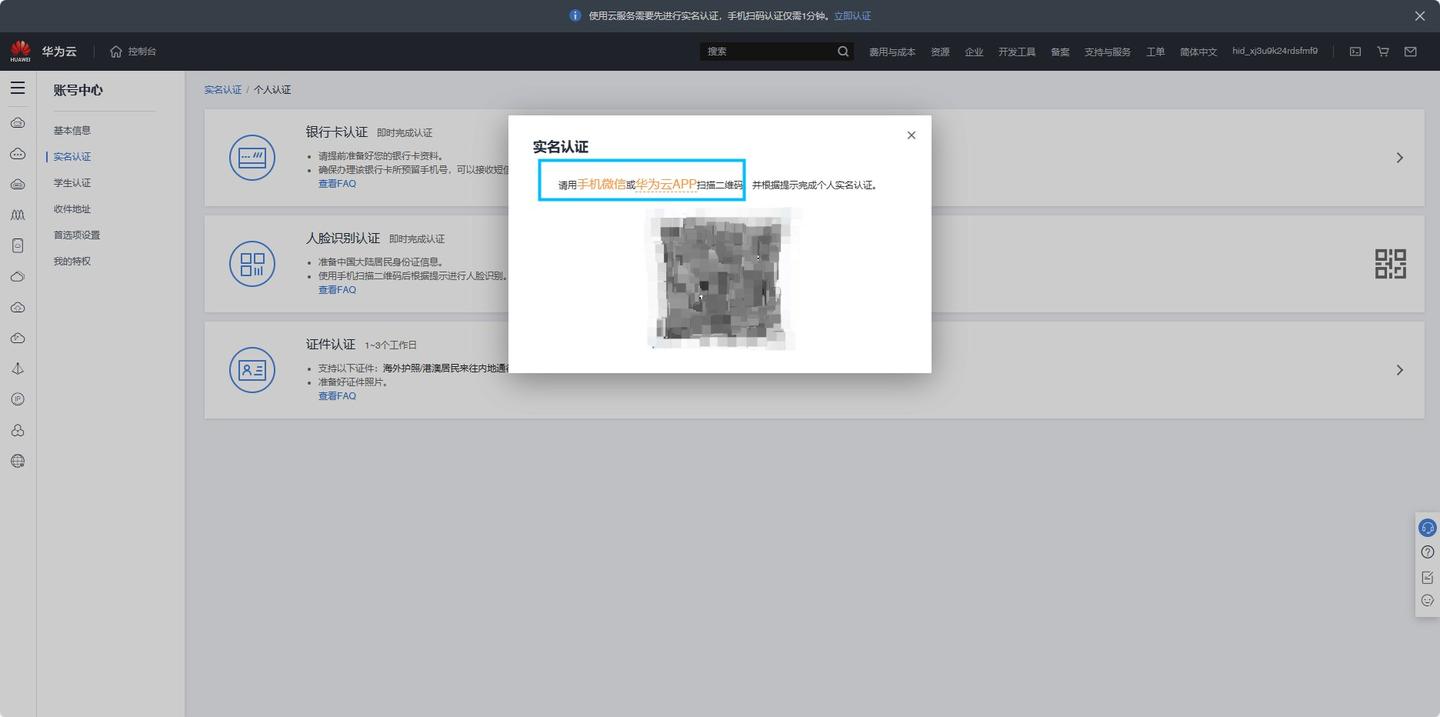Open the 备案 menu
This screenshot has height=717, width=1440.
click(x=1060, y=52)
